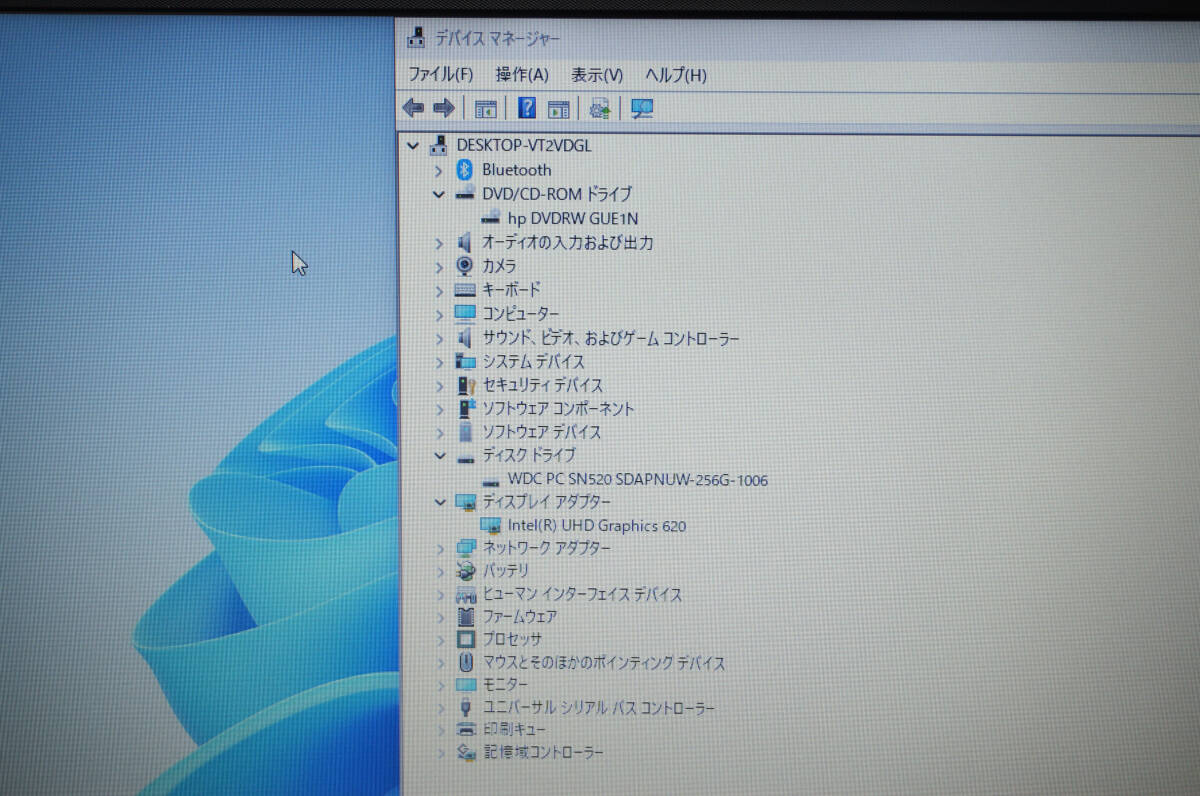Open the ファイル(F) menu
This screenshot has width=1200, height=796.
pos(440,75)
